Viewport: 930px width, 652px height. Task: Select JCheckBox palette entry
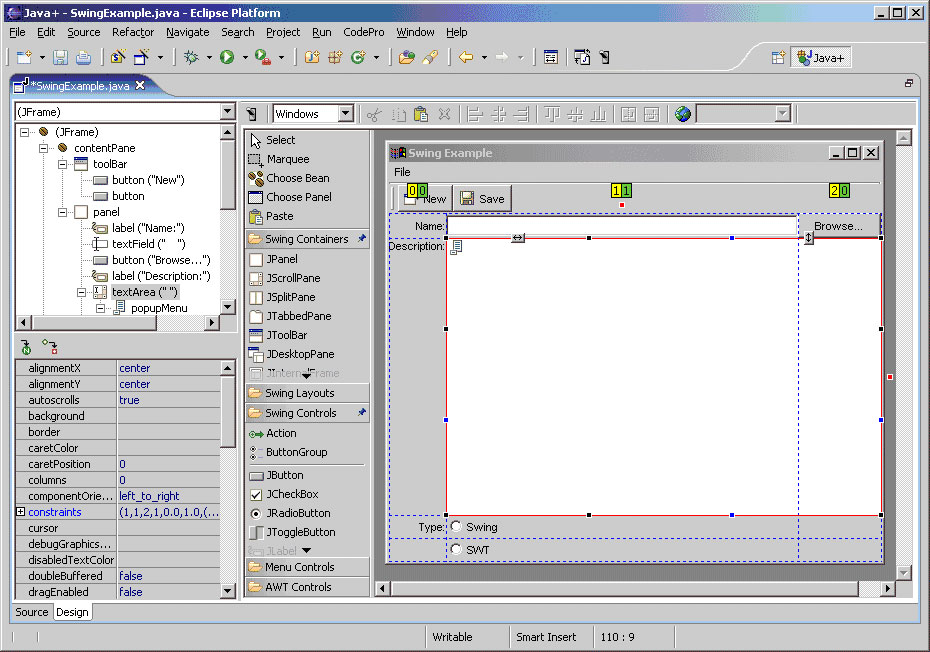click(284, 494)
